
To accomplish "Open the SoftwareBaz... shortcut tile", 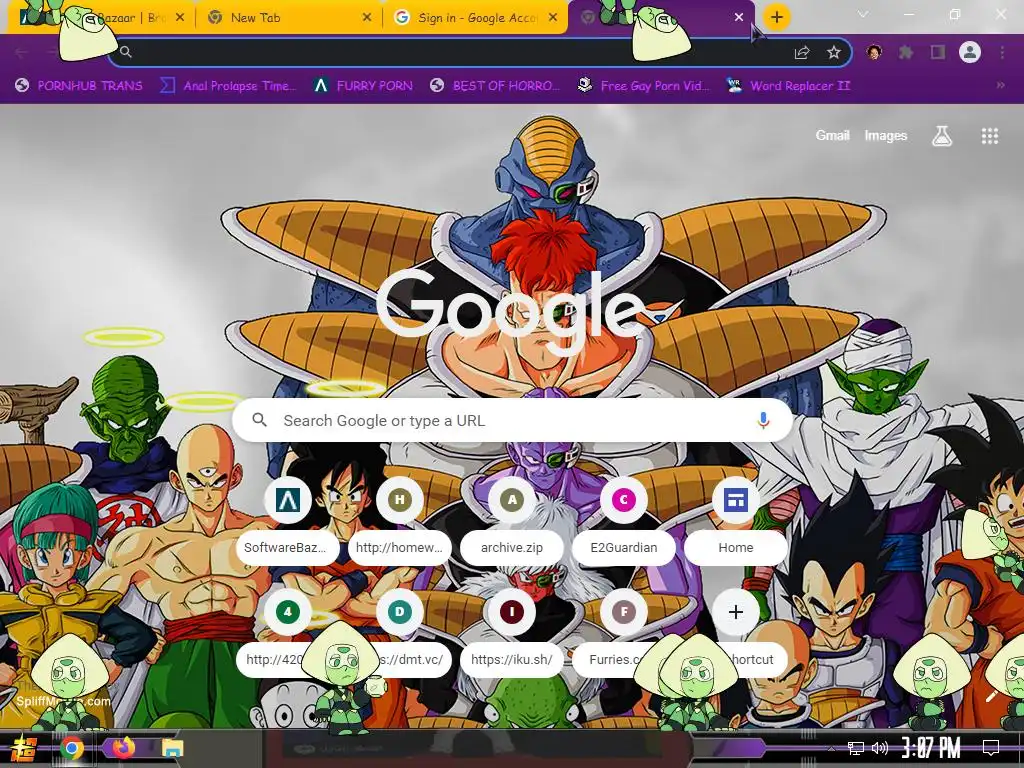I will [287, 522].
